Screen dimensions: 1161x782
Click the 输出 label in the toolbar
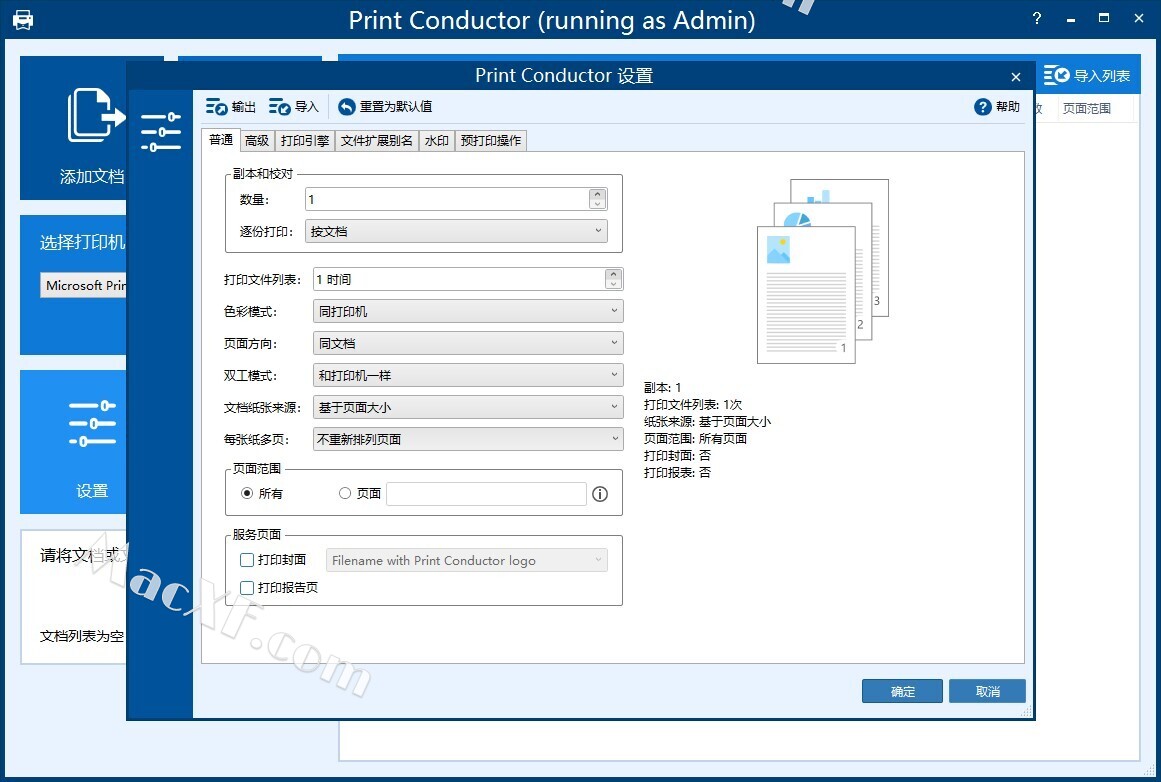coord(244,107)
